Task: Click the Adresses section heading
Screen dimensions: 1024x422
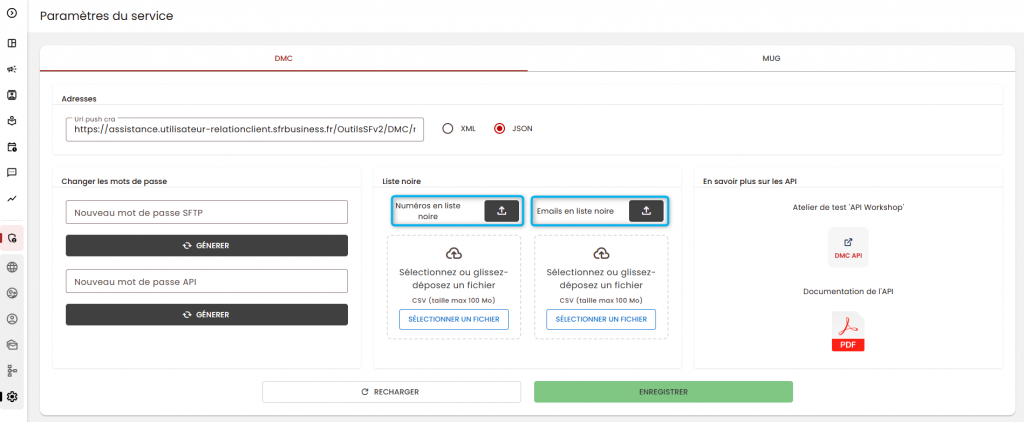Action: tap(79, 99)
